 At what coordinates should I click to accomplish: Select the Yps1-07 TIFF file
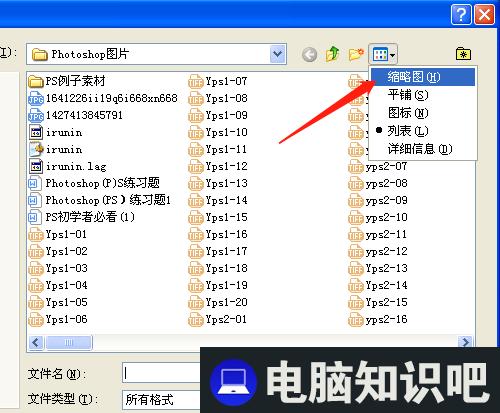click(x=218, y=81)
